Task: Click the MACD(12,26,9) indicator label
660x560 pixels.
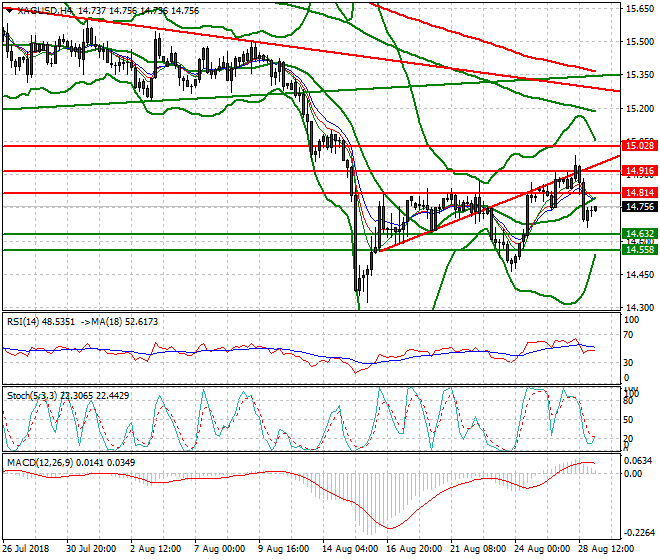Action: (x=40, y=463)
